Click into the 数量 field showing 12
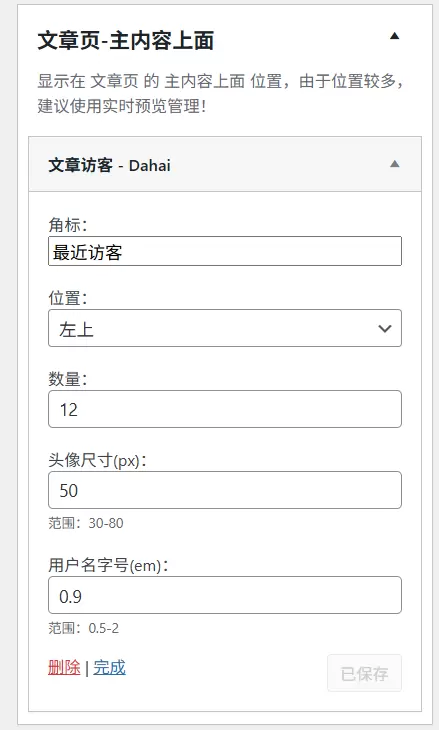439x730 pixels. (x=225, y=409)
